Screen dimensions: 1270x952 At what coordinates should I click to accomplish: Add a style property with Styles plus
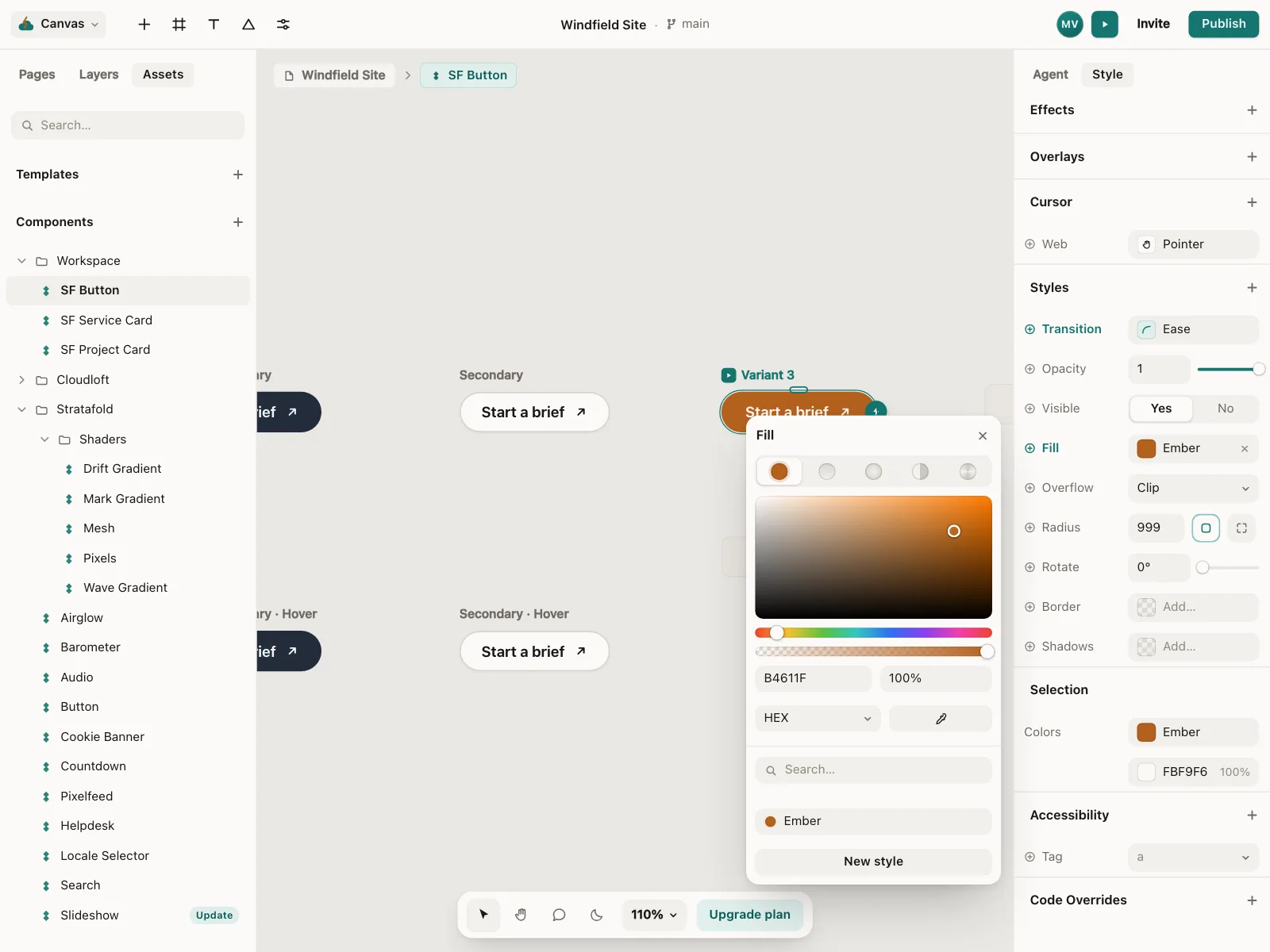(x=1252, y=288)
